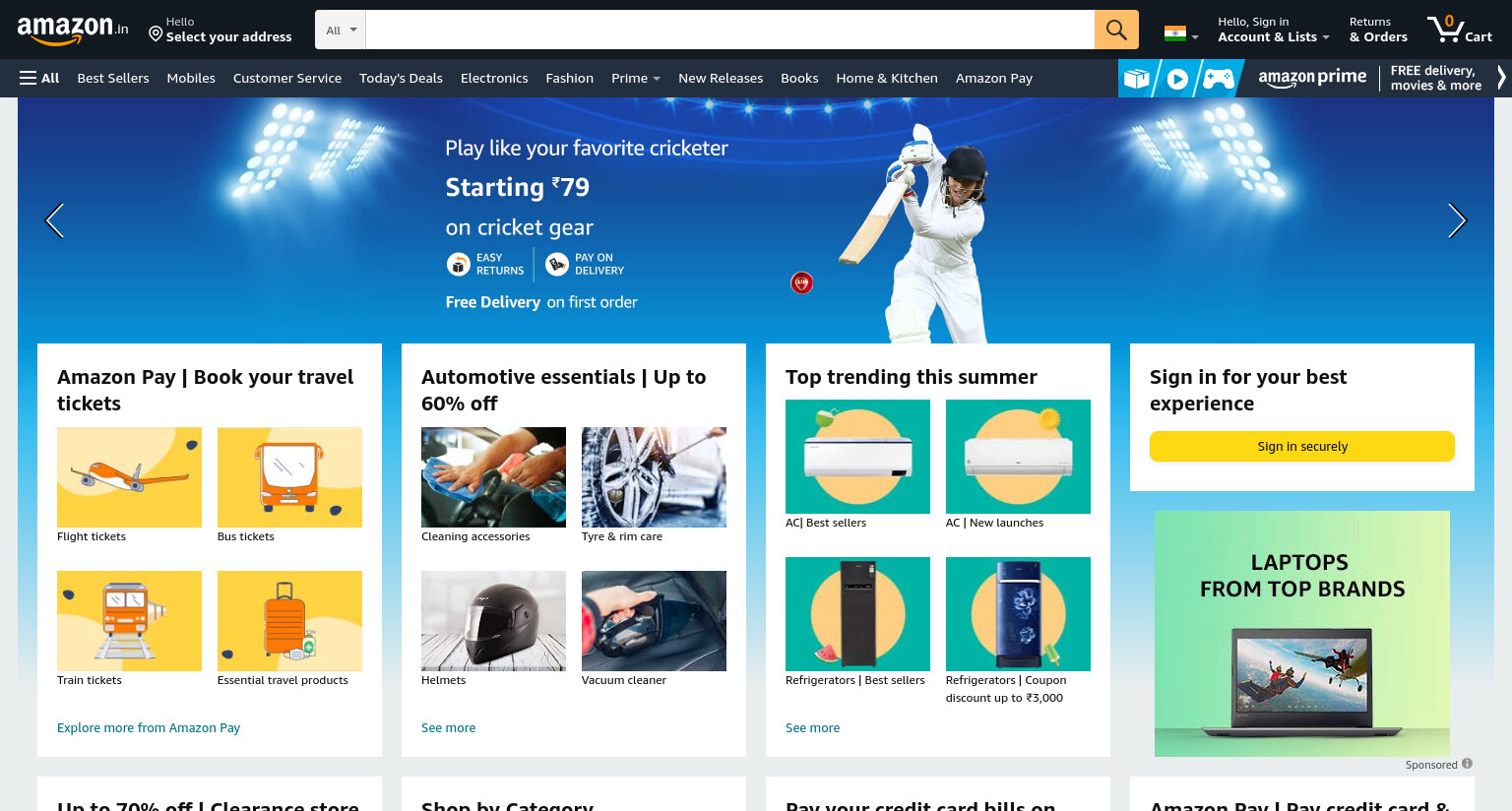Image resolution: width=1512 pixels, height=811 pixels.
Task: Open Tyre & rim care thumbnail
Action: (x=654, y=477)
